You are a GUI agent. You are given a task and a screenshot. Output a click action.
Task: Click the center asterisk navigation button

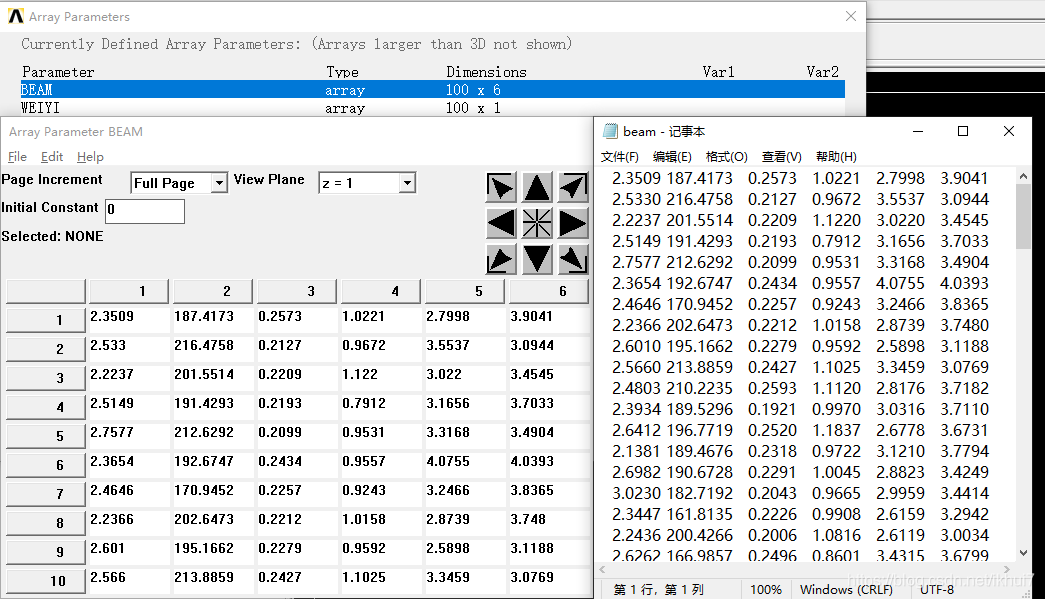(536, 223)
